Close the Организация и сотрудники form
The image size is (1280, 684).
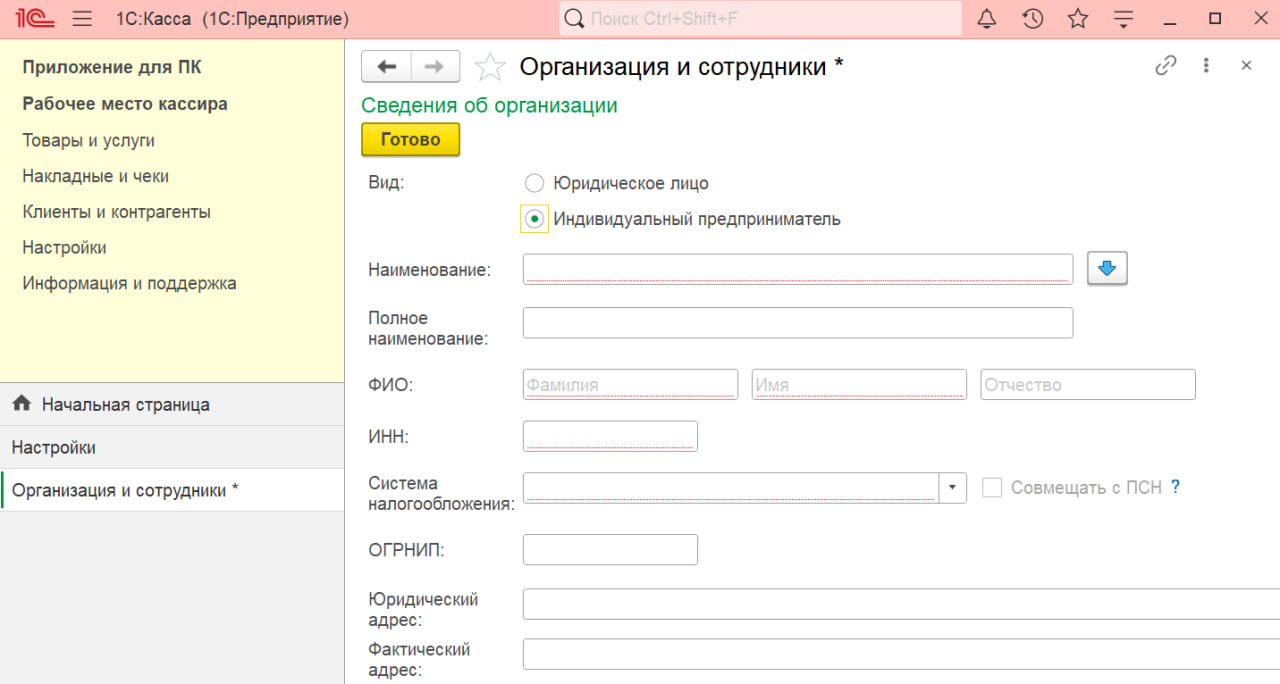(x=1246, y=66)
